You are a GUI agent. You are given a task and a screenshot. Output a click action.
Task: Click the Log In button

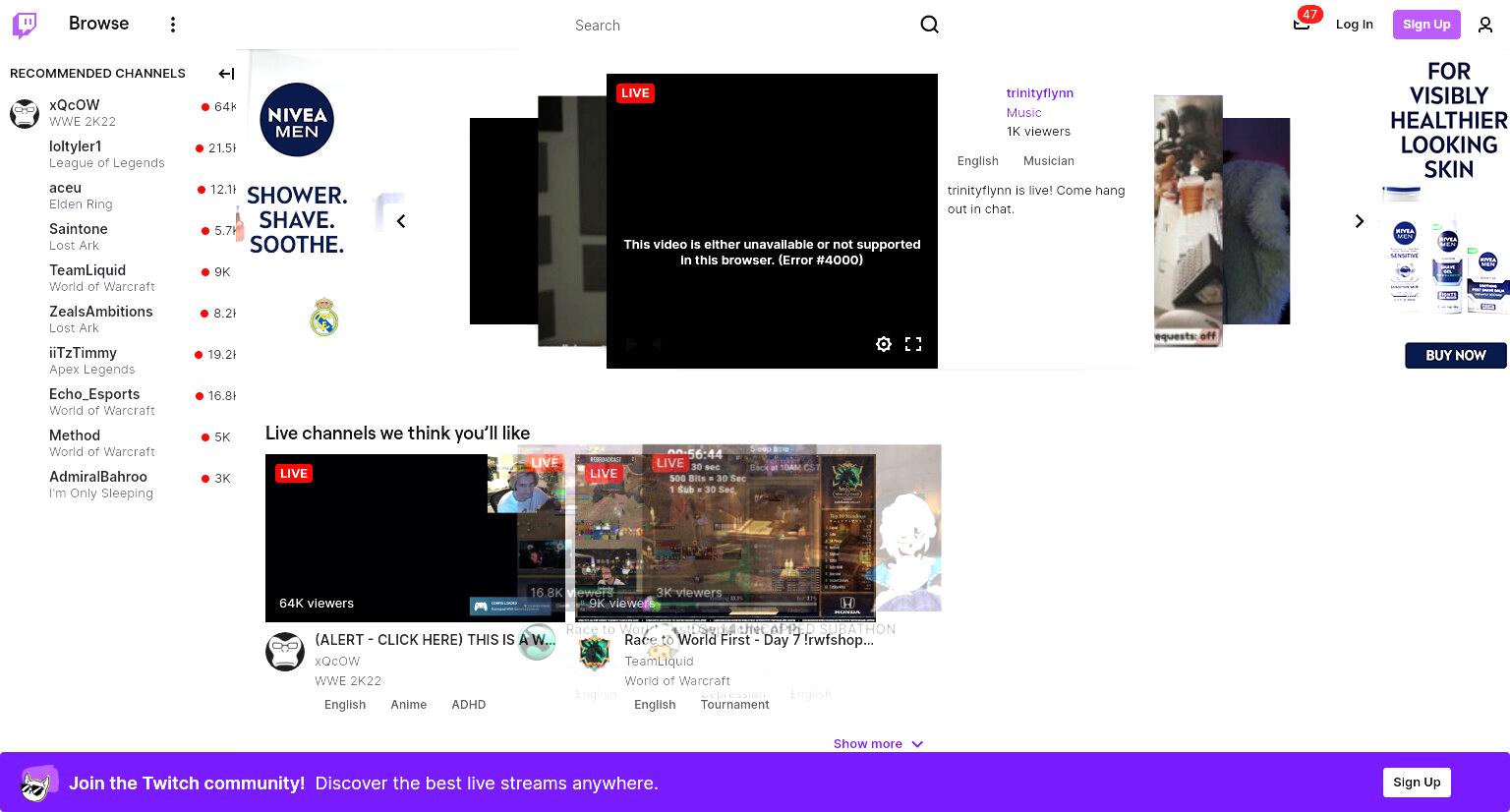[1354, 25]
